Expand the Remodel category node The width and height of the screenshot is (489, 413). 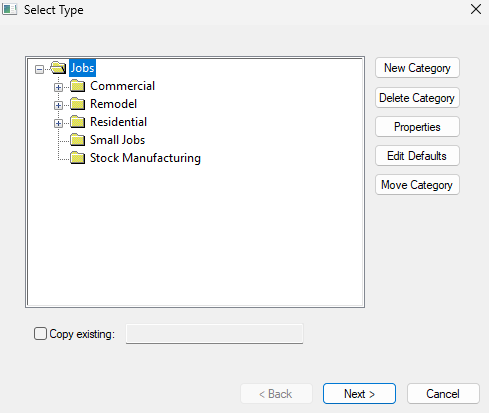58,105
